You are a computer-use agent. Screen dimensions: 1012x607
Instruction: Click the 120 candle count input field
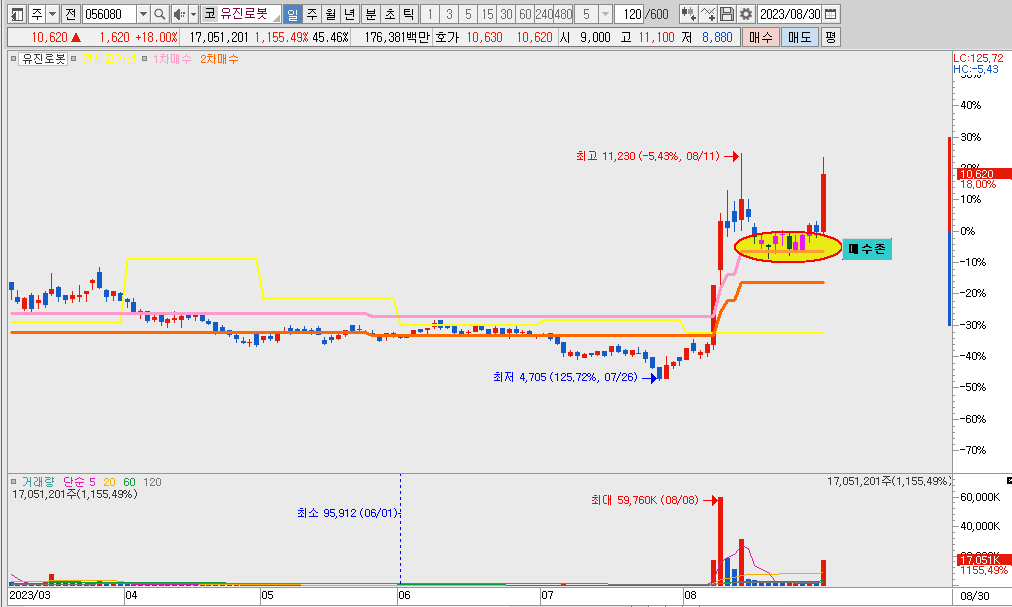(x=631, y=14)
